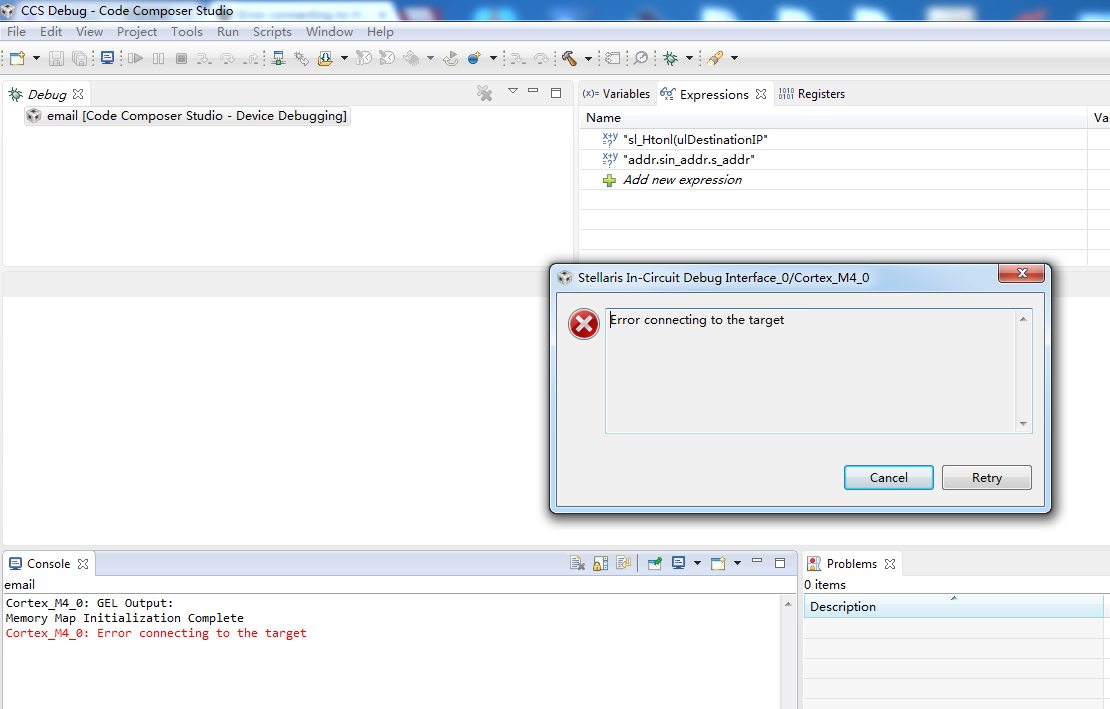Close the Stellaris error dialog
The height and width of the screenshot is (709, 1110).
click(1022, 273)
